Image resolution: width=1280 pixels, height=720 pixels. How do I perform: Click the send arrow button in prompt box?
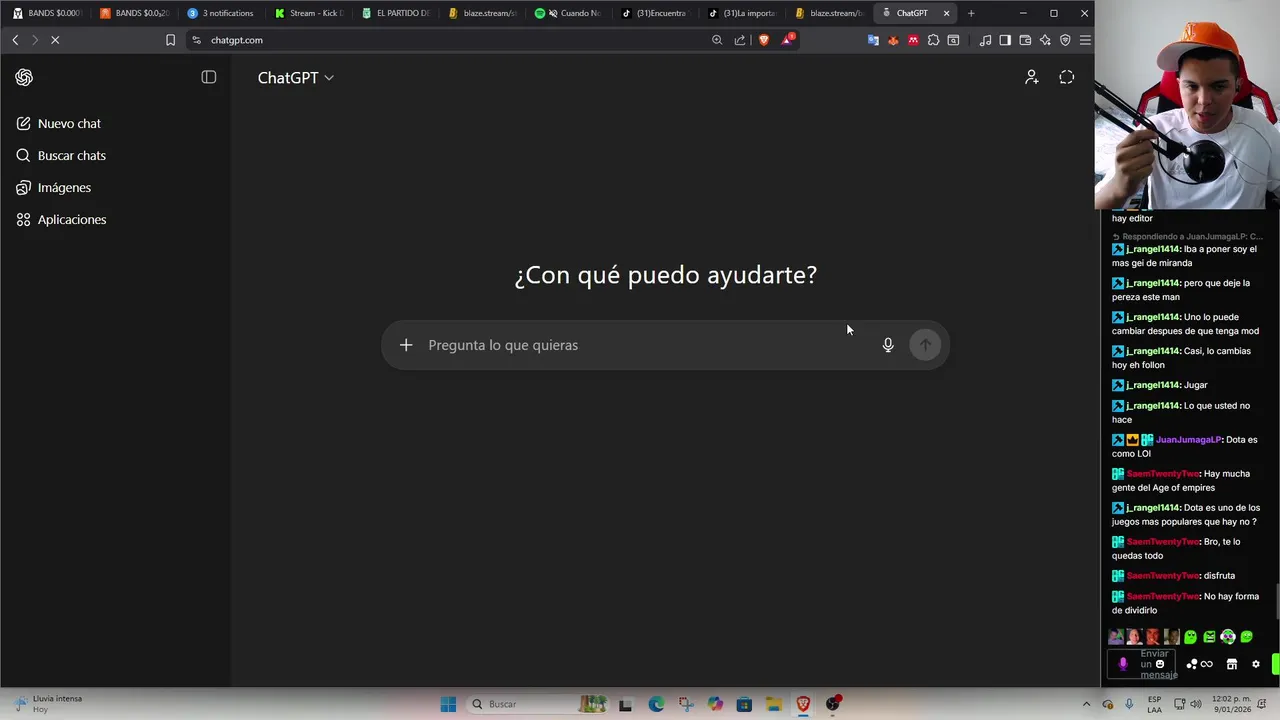click(x=925, y=345)
